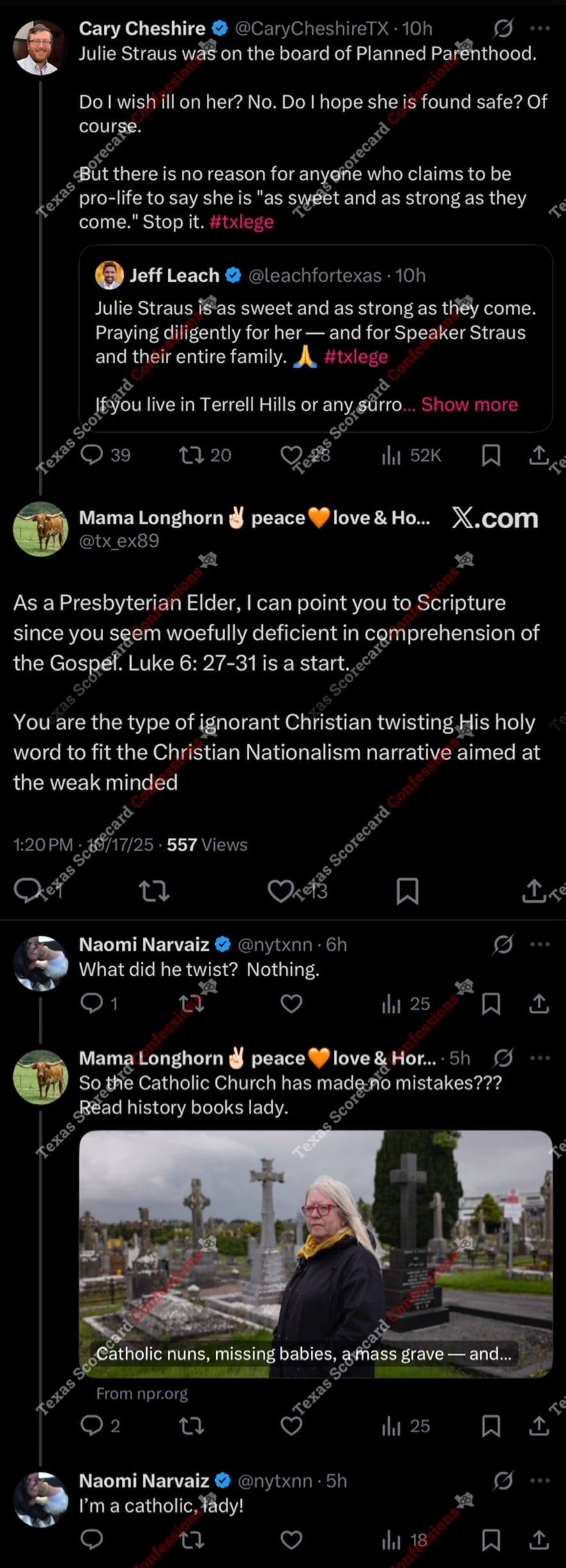Image resolution: width=566 pixels, height=1568 pixels.
Task: Open the NPR article image card
Action: (x=316, y=1253)
